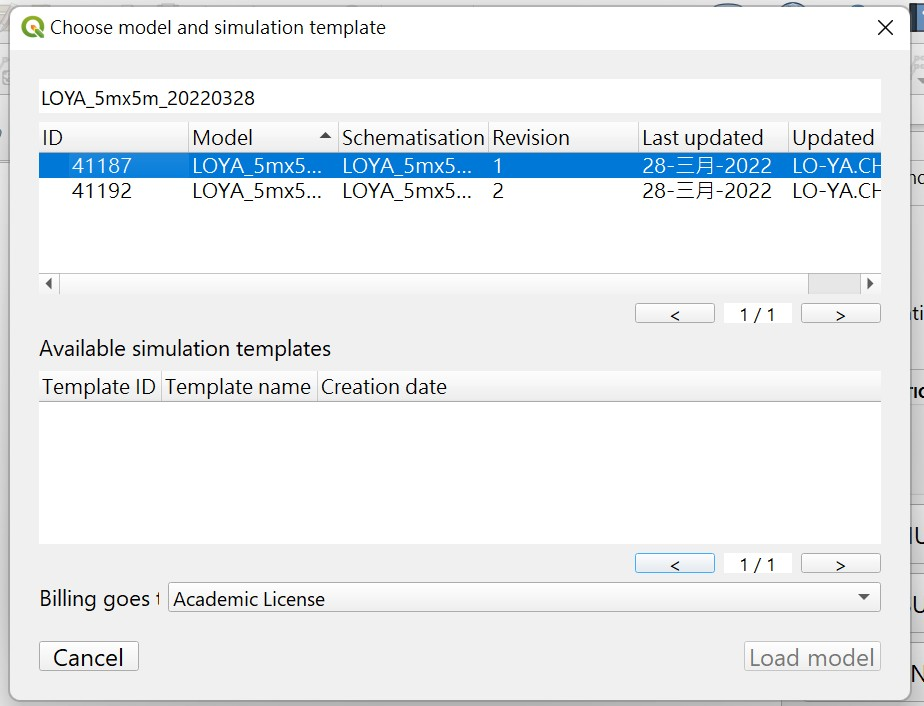Click the right arrow of the horizontal scrollbar

tap(869, 283)
